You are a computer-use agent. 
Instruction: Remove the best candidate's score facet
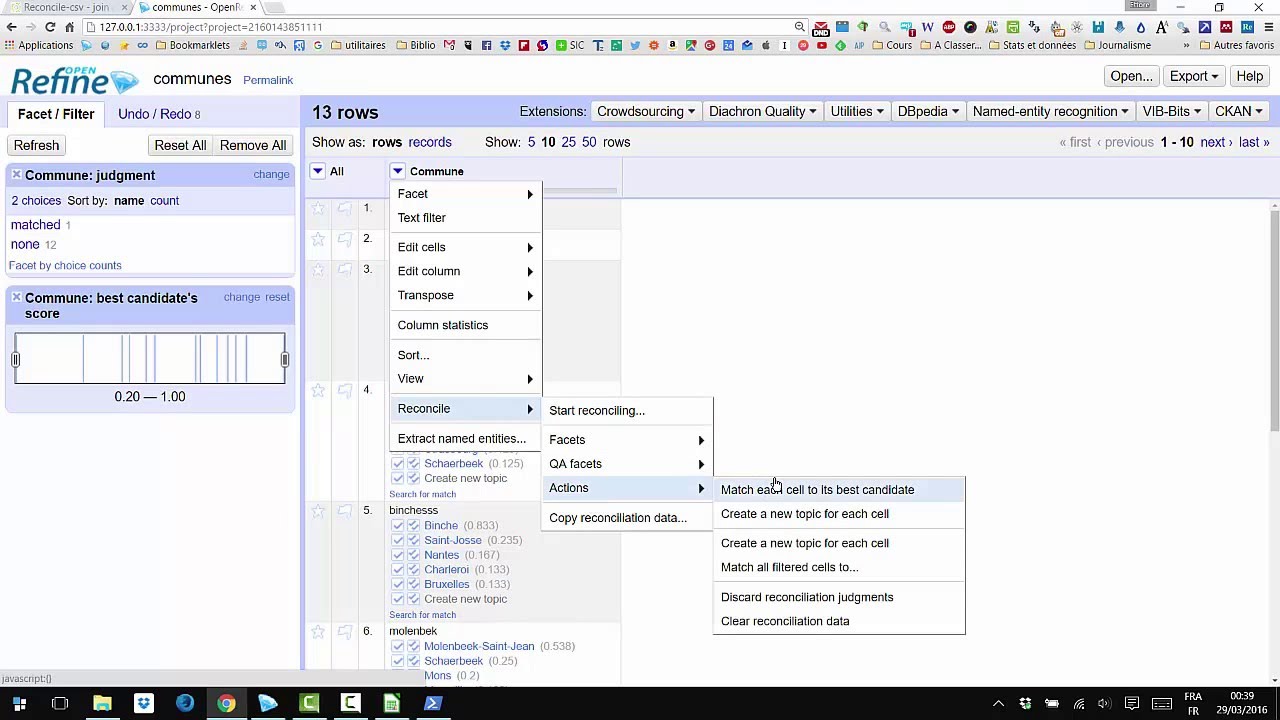click(x=16, y=298)
